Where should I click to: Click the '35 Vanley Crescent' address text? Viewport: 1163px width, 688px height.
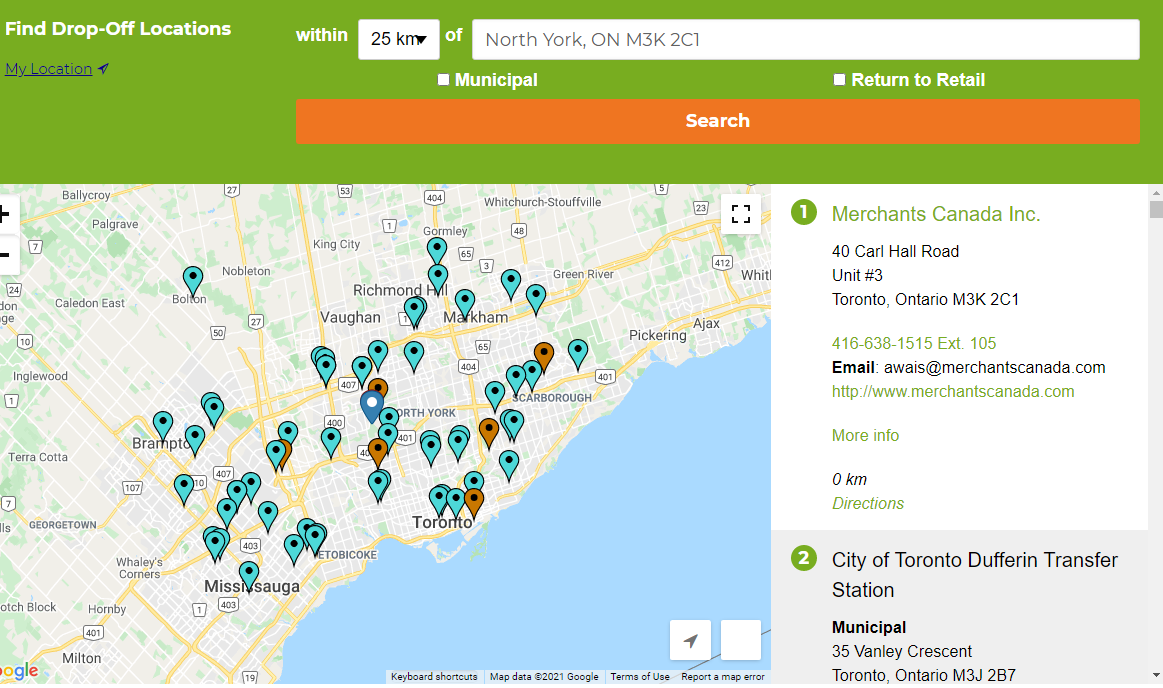coord(901,651)
